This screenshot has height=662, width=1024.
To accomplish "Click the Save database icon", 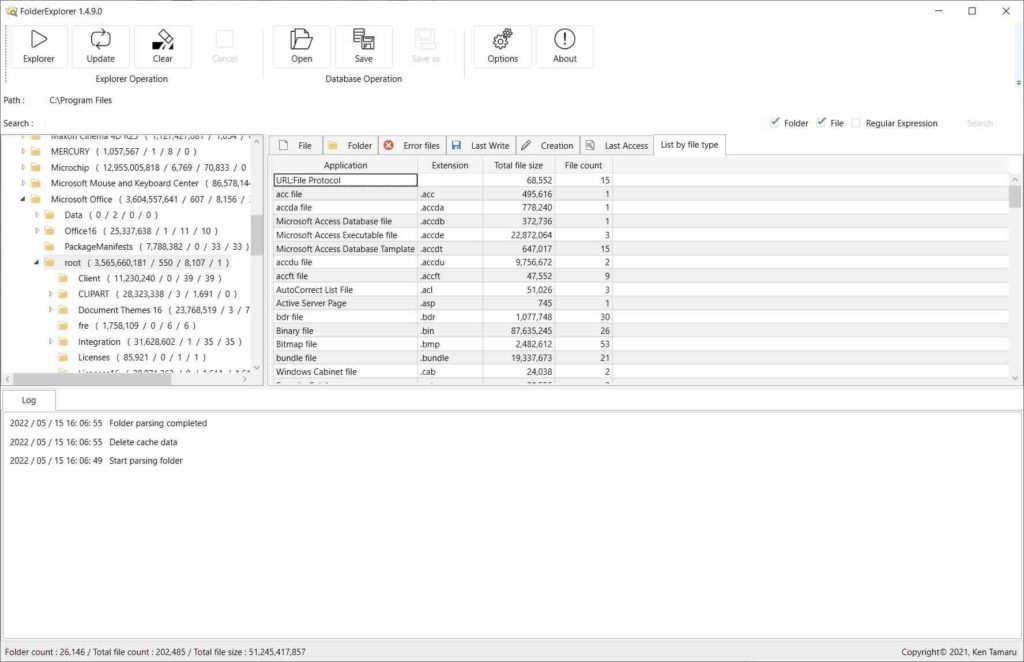I will click(363, 40).
